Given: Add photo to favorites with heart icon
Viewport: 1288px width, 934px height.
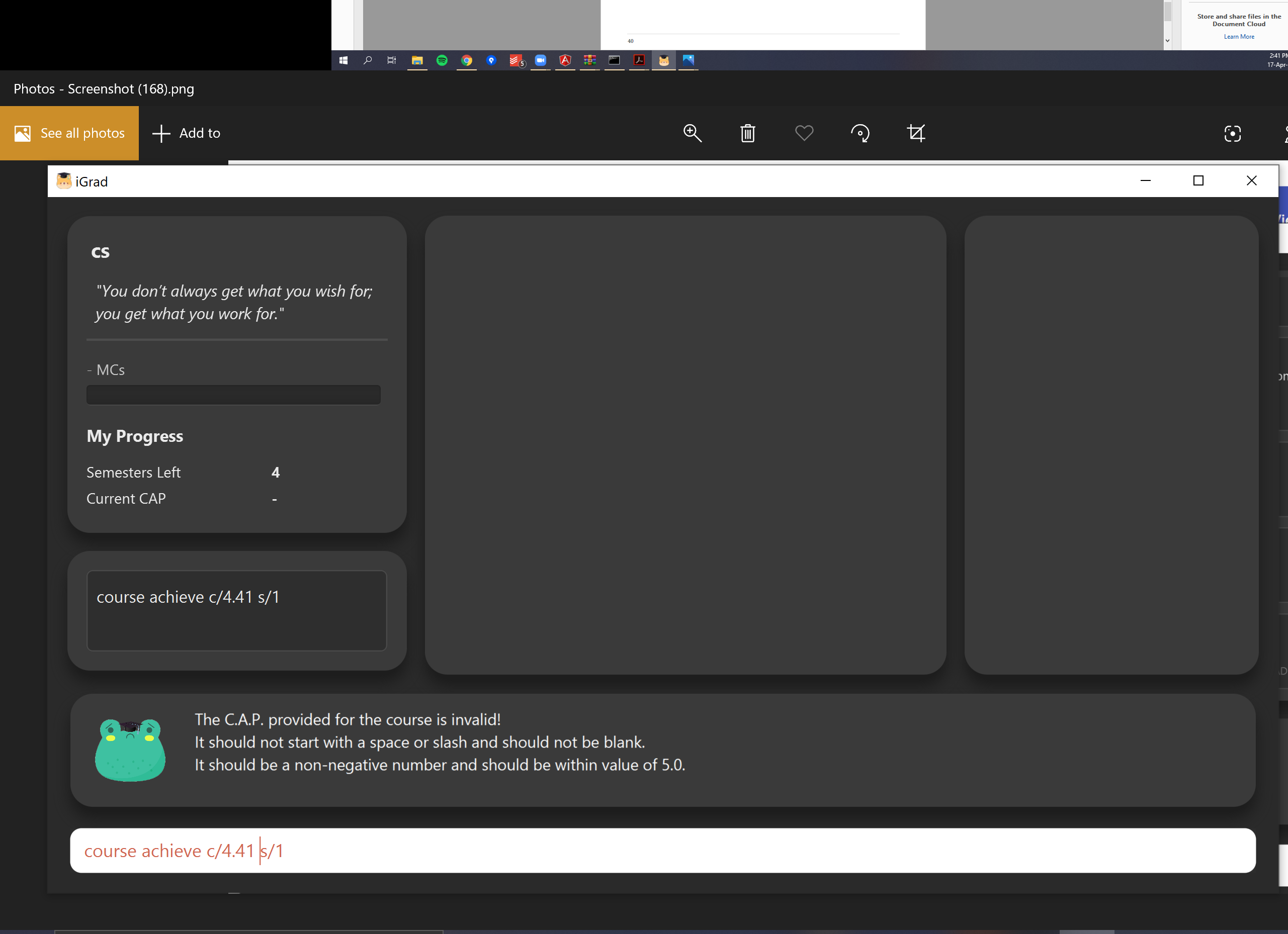Looking at the screenshot, I should click(804, 133).
